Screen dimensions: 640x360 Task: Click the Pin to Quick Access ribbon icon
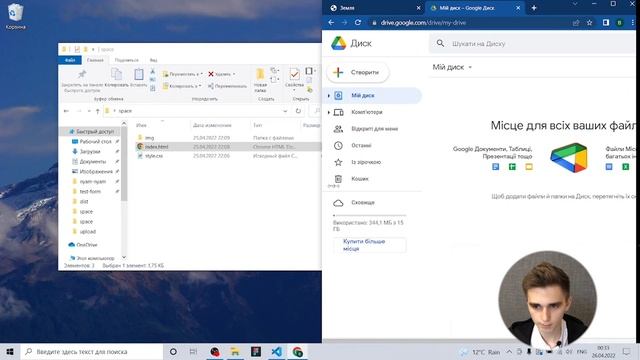coord(82,74)
